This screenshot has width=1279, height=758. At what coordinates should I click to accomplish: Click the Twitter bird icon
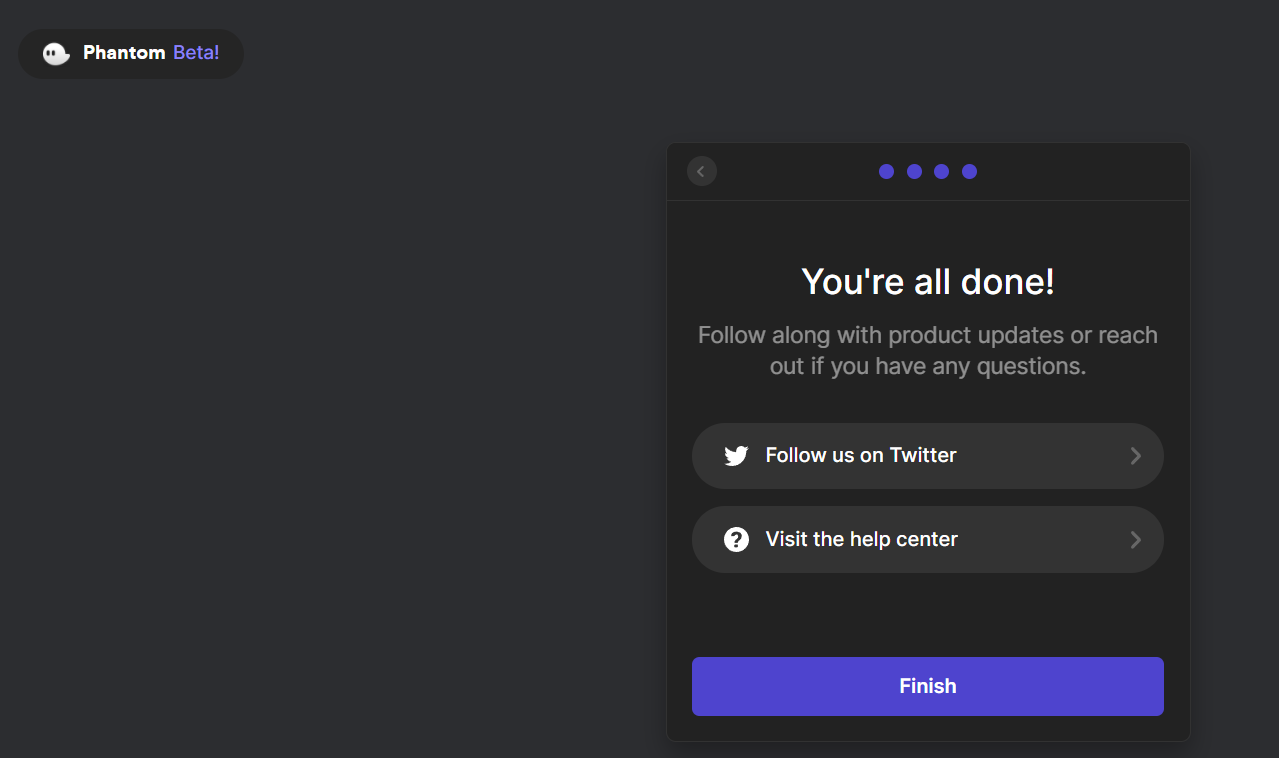(736, 456)
